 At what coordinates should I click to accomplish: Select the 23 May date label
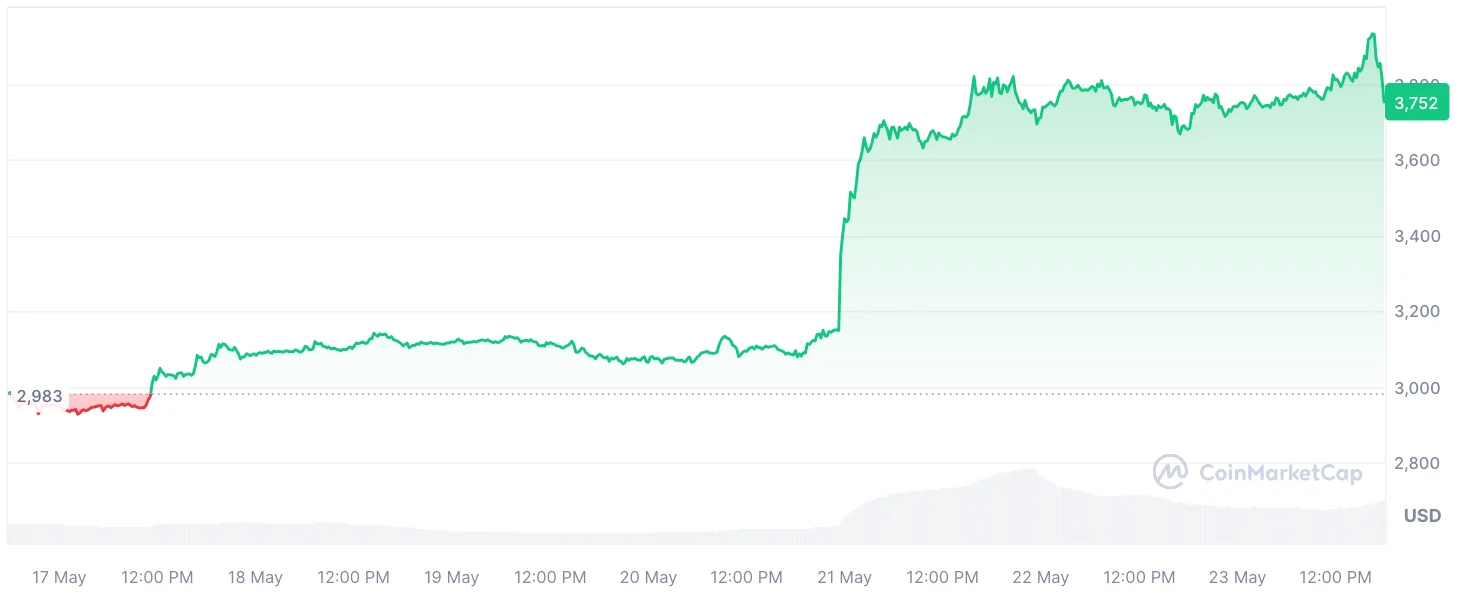coord(1237,578)
